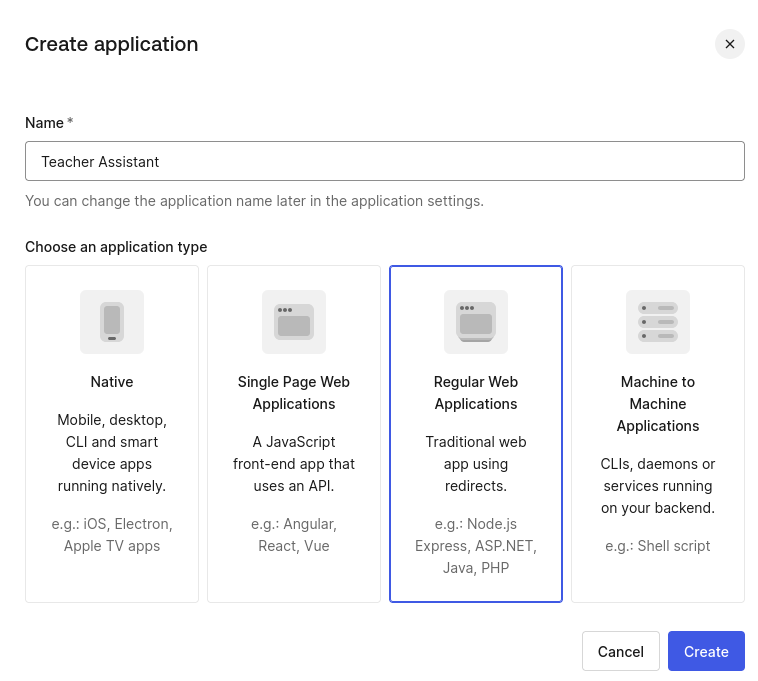Click 'e.g.: Angular, React, Vue' text
This screenshot has width=758, height=681.
tap(294, 535)
